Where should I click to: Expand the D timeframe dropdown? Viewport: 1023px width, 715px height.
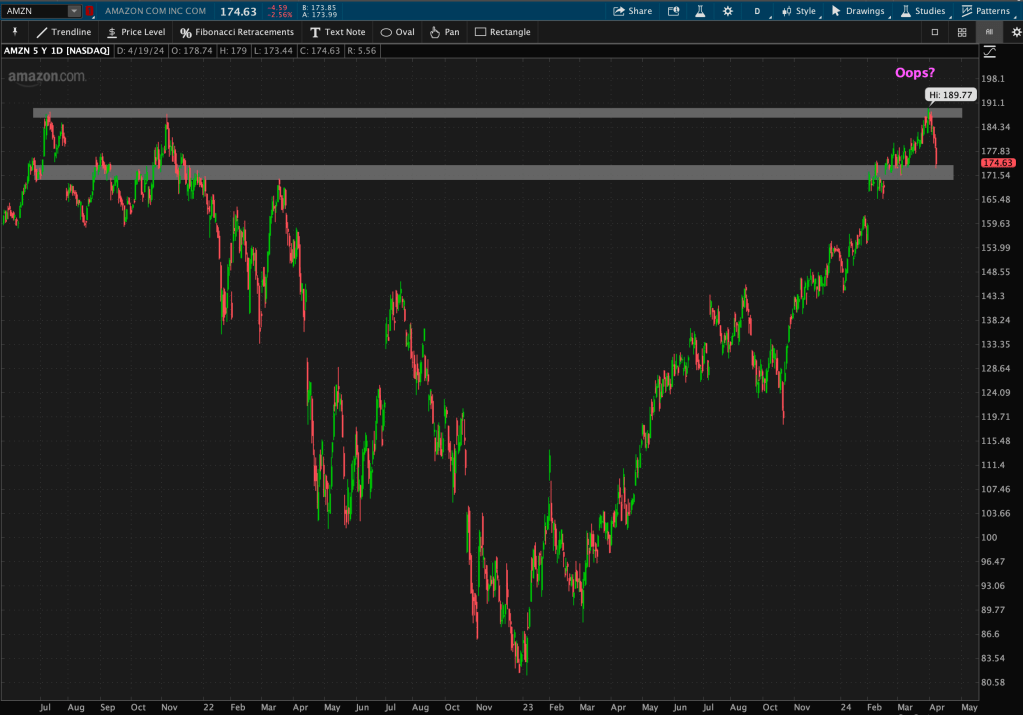[x=757, y=11]
